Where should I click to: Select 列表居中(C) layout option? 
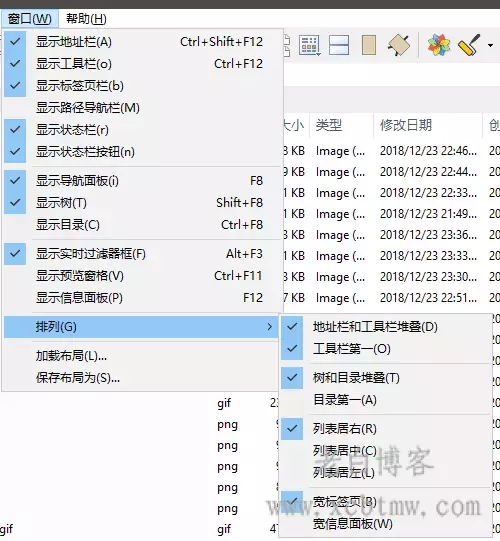(x=386, y=451)
